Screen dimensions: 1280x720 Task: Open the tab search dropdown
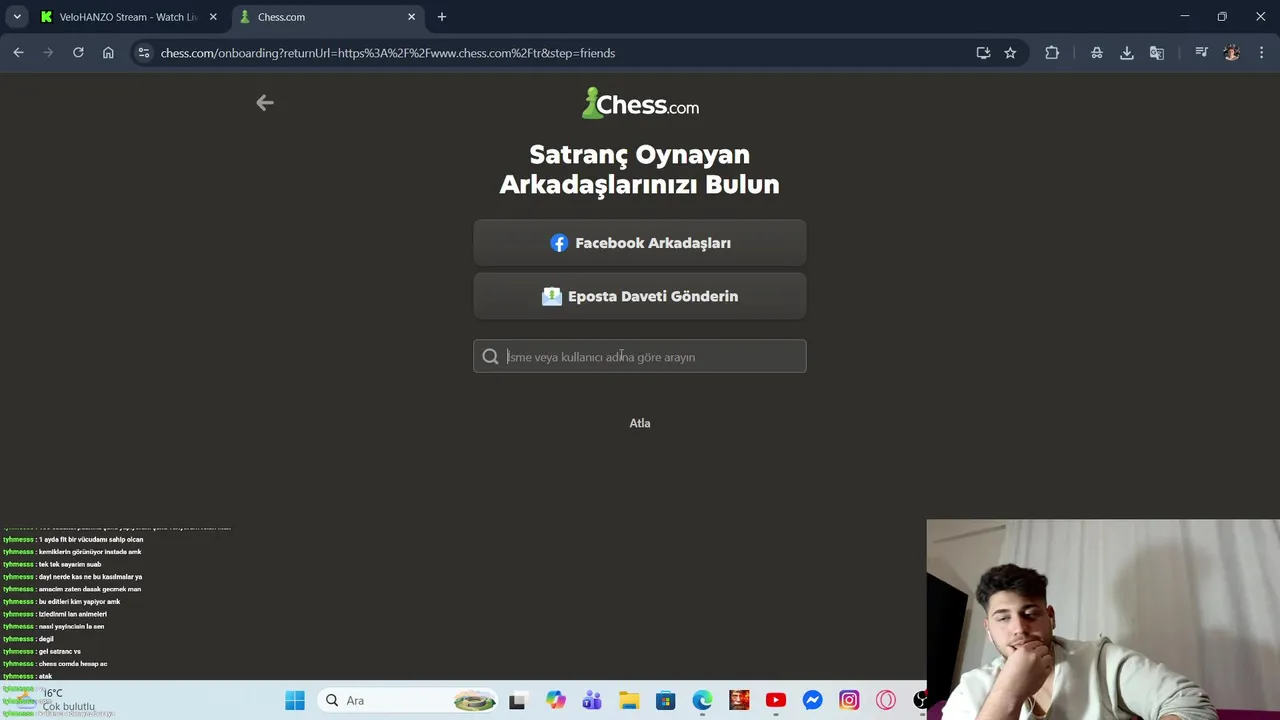(x=17, y=17)
